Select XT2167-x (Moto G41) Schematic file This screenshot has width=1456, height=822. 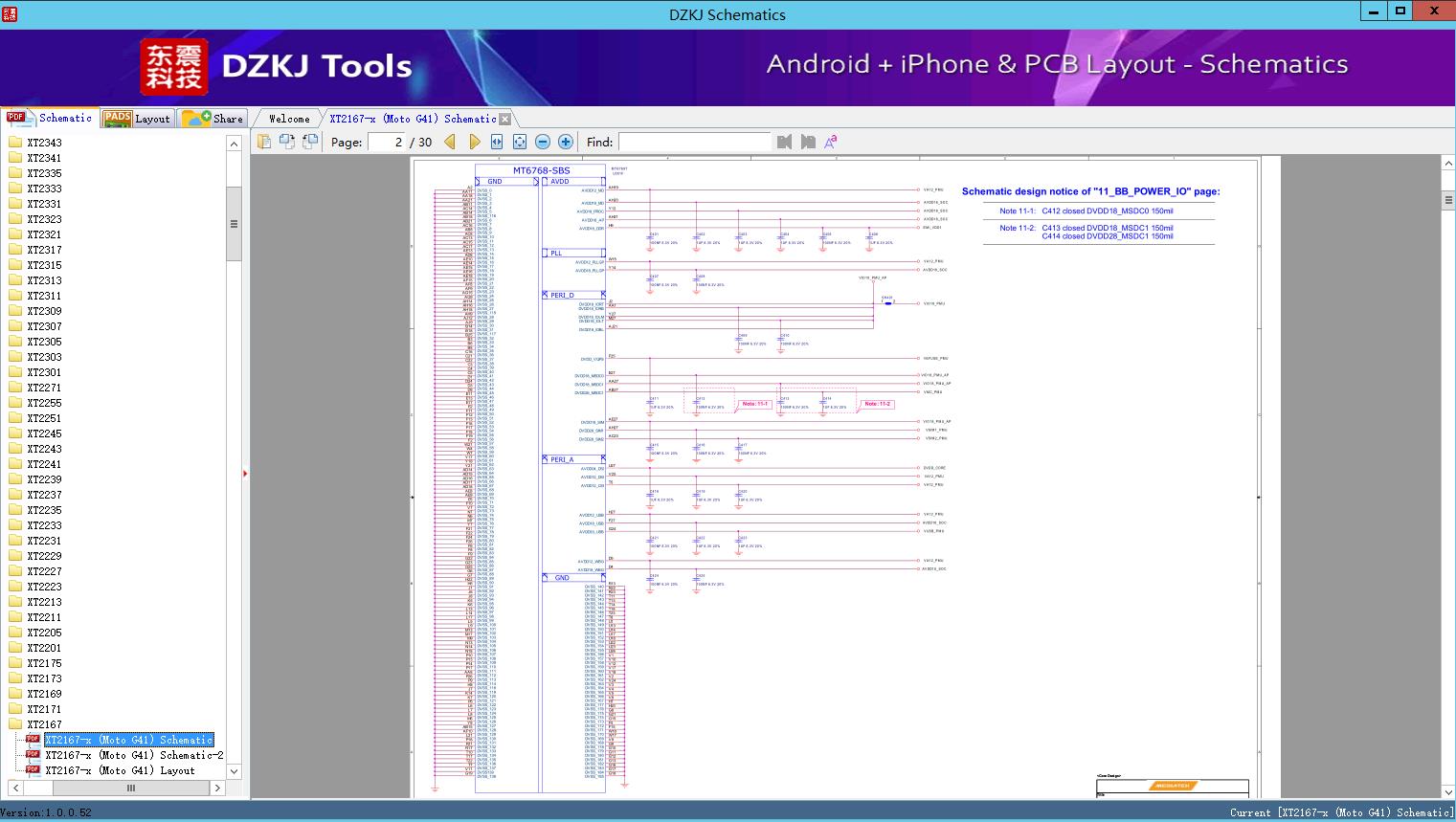pyautogui.click(x=129, y=740)
